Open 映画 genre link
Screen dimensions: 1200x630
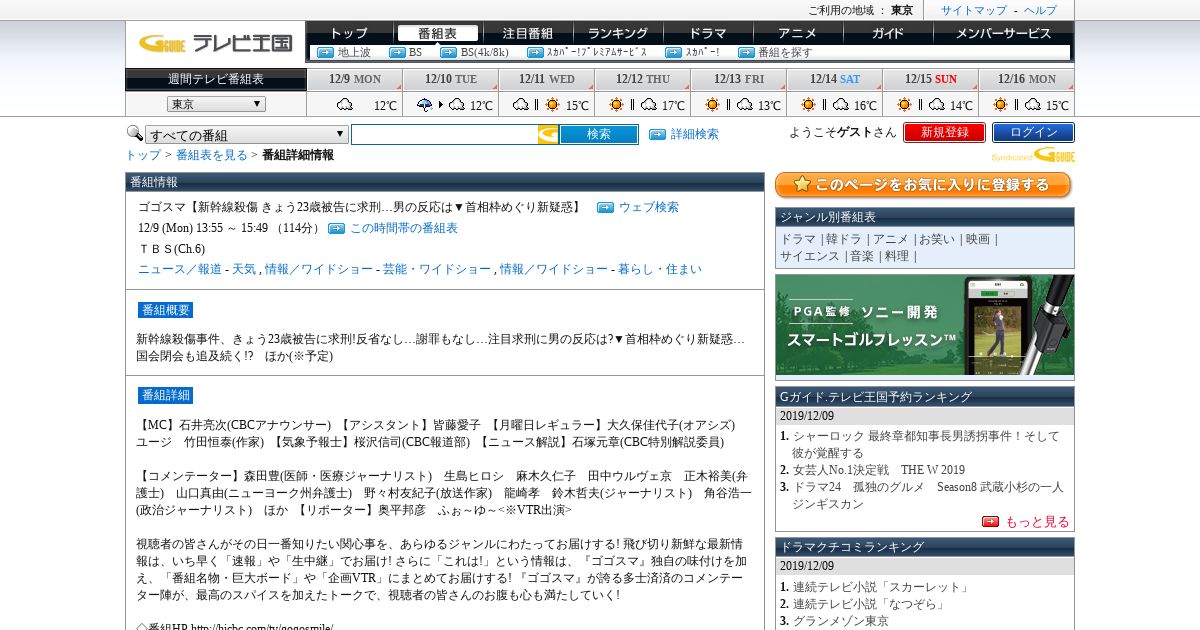978,239
